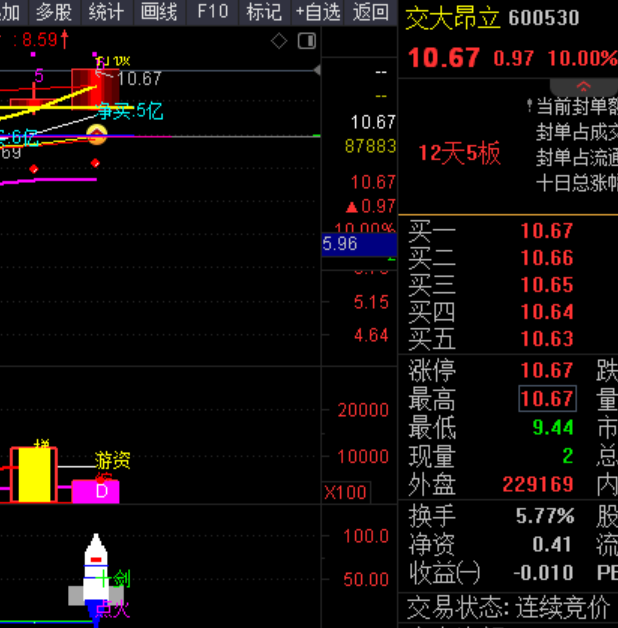Click the blue 5.96 price cursor label

359,244
